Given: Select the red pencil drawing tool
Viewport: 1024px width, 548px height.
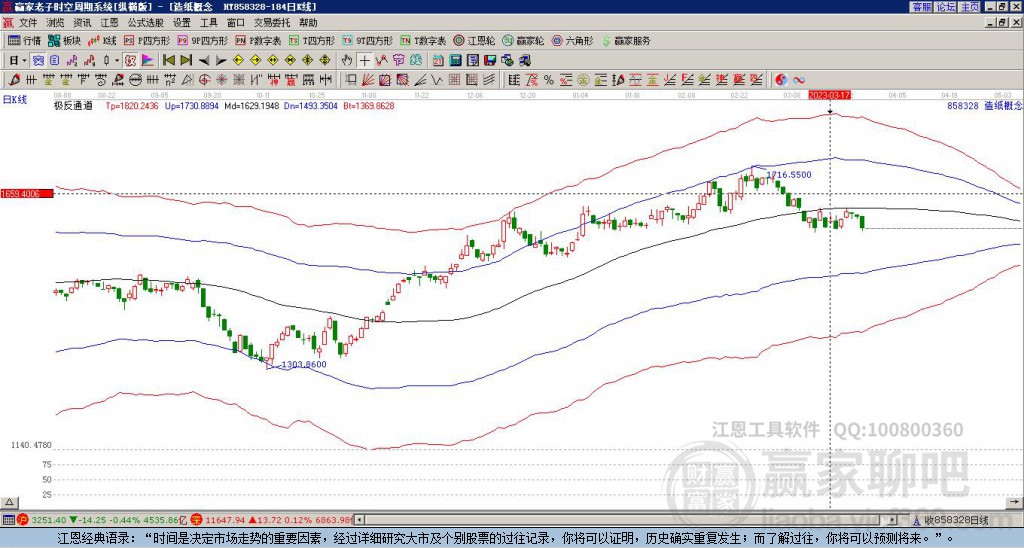Looking at the screenshot, I should tap(13, 80).
